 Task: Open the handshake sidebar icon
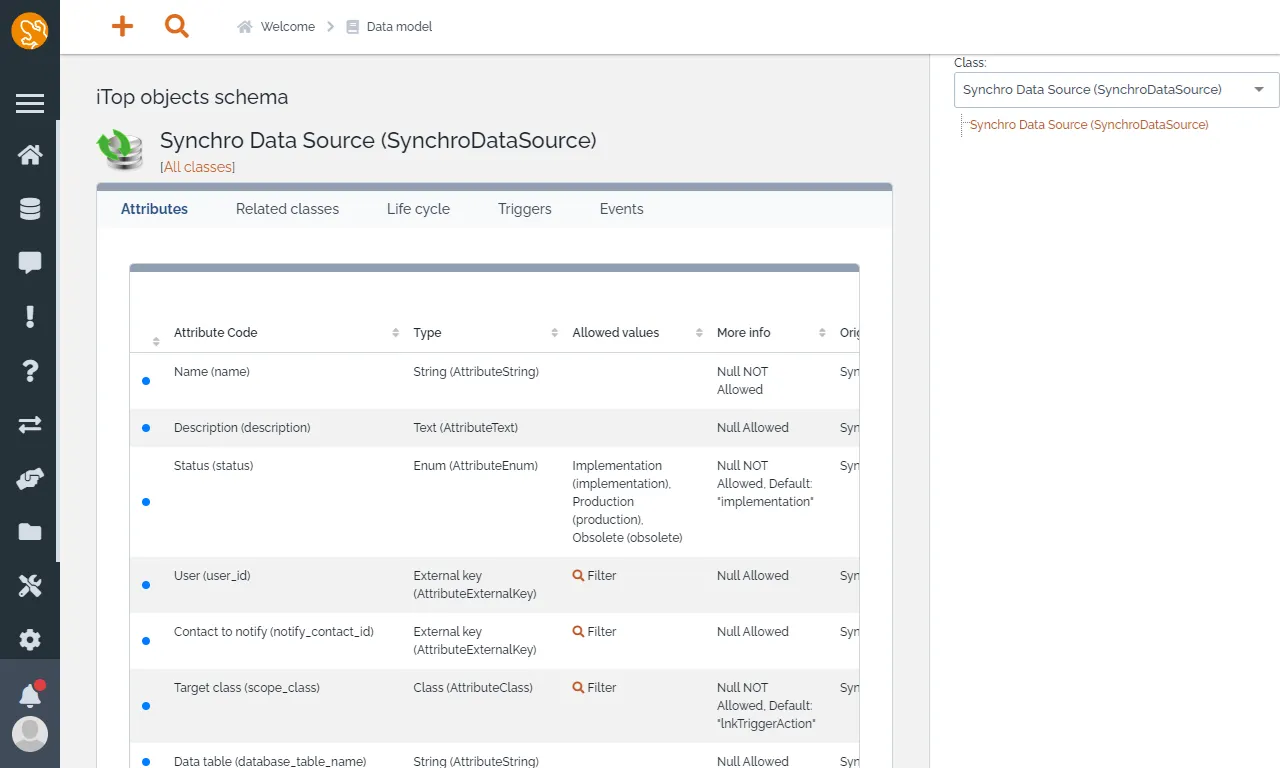click(30, 479)
